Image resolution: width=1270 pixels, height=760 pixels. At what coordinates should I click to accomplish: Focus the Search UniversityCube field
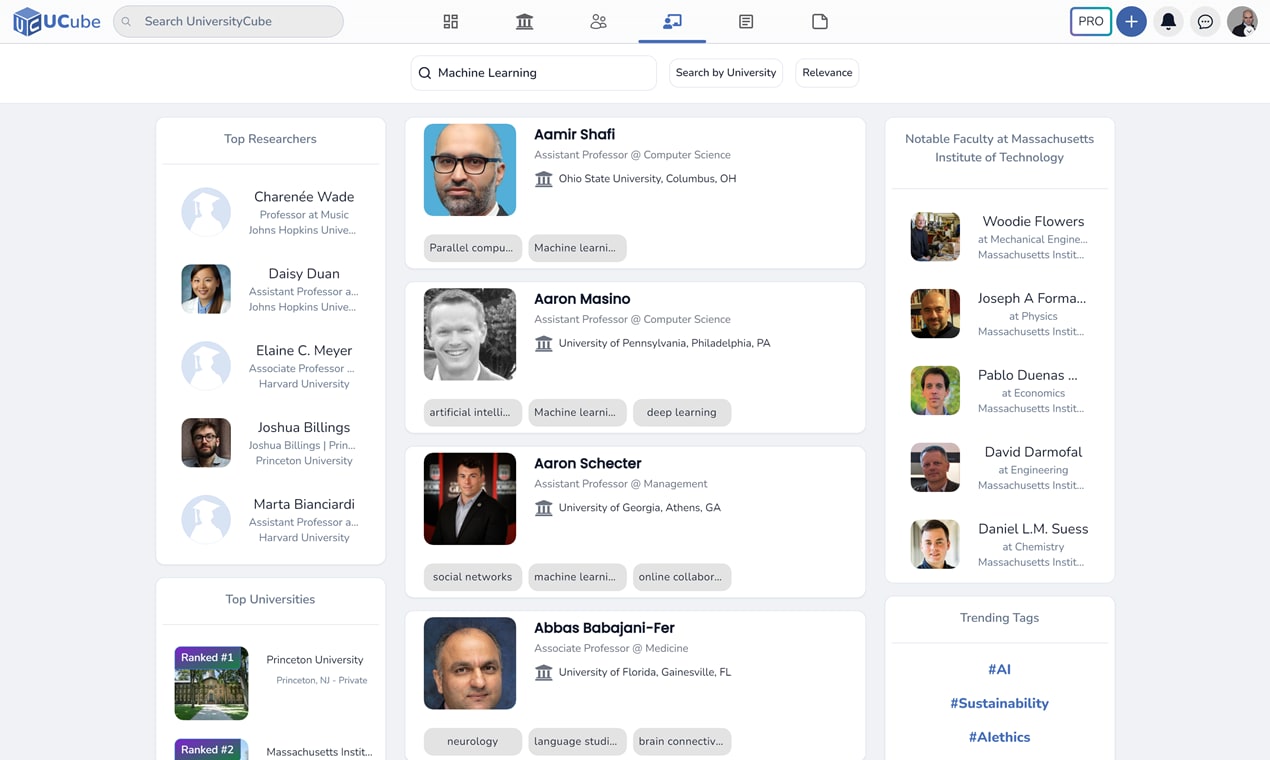point(228,21)
